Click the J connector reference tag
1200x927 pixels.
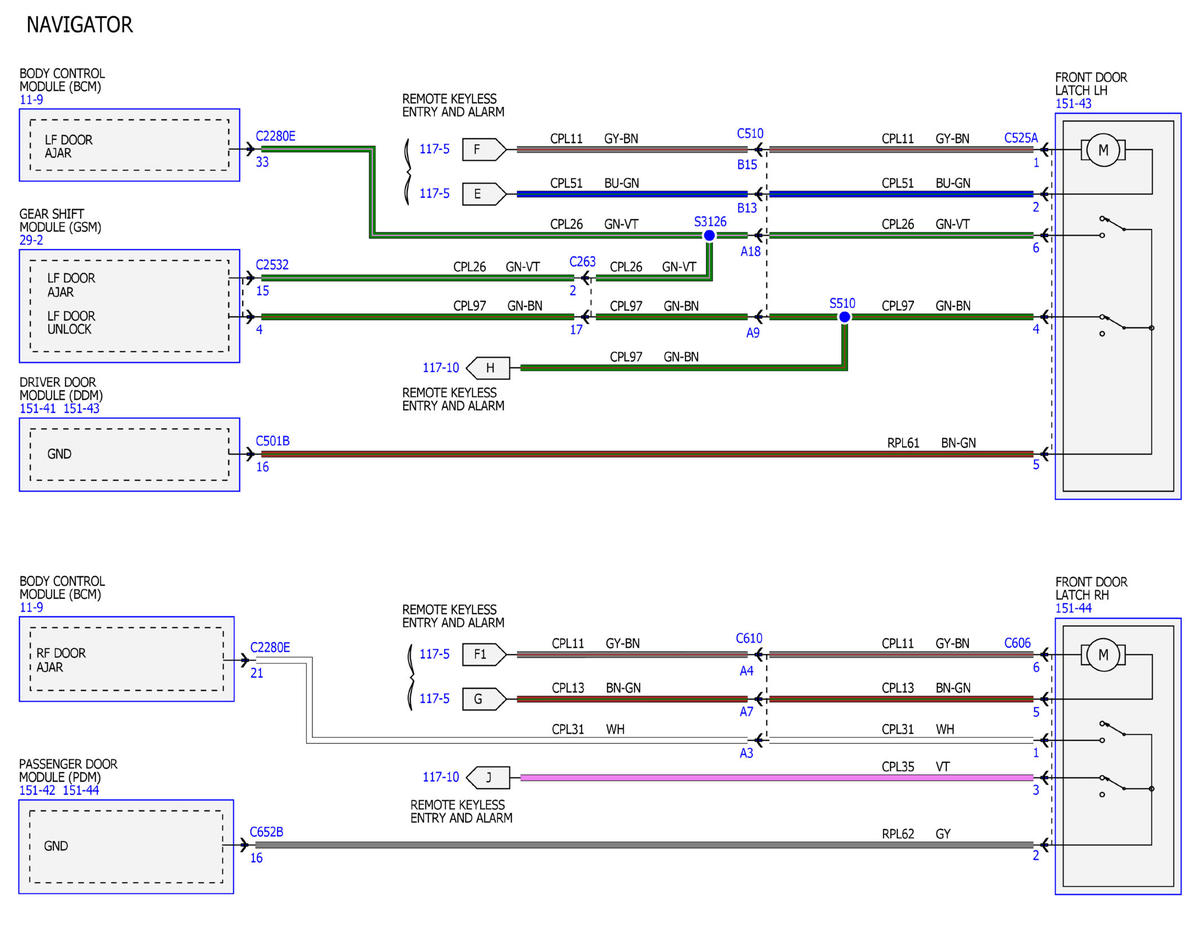(x=490, y=777)
